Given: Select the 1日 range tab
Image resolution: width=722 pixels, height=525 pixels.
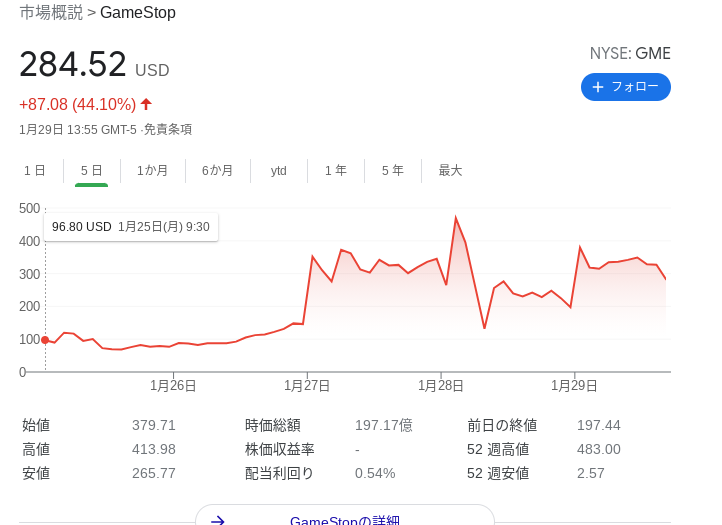Looking at the screenshot, I should click(x=35, y=170).
